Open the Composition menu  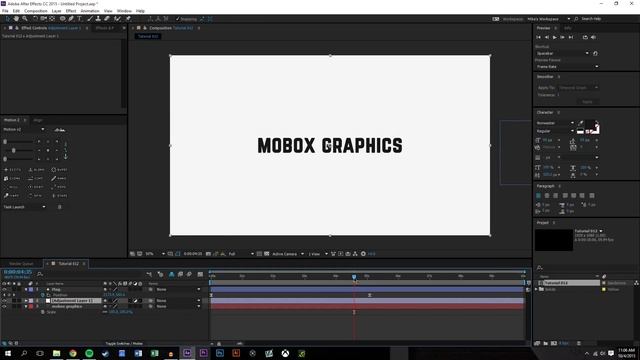point(36,11)
